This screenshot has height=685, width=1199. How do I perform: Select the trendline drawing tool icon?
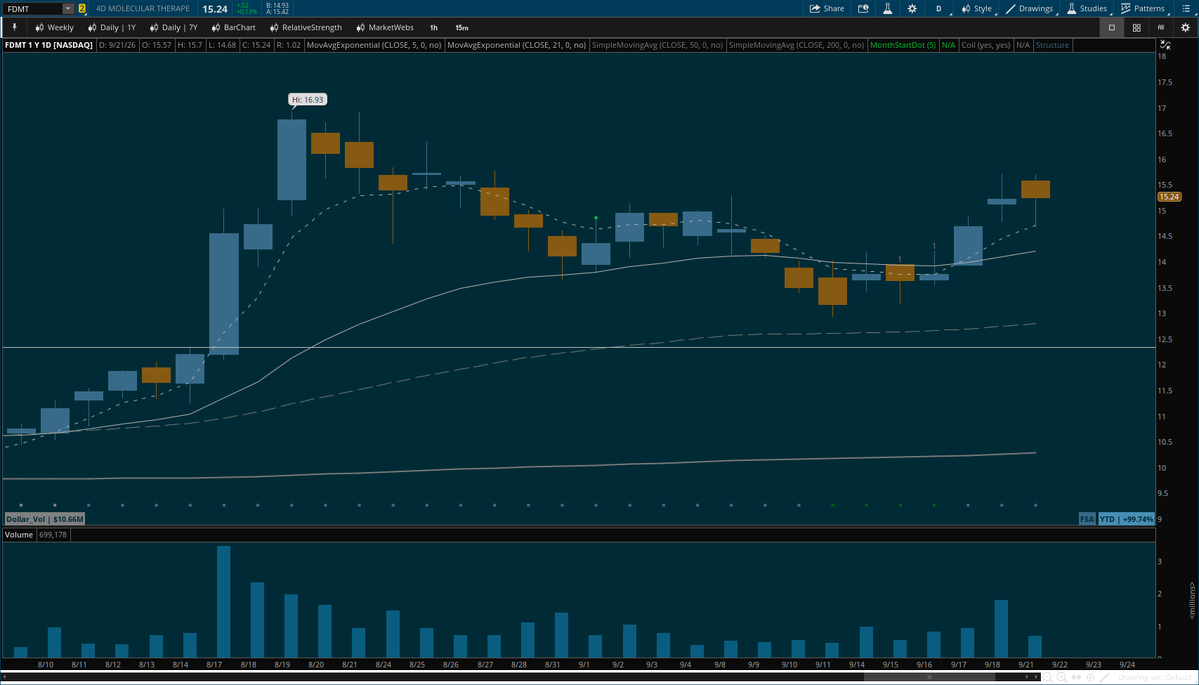(1104, 677)
